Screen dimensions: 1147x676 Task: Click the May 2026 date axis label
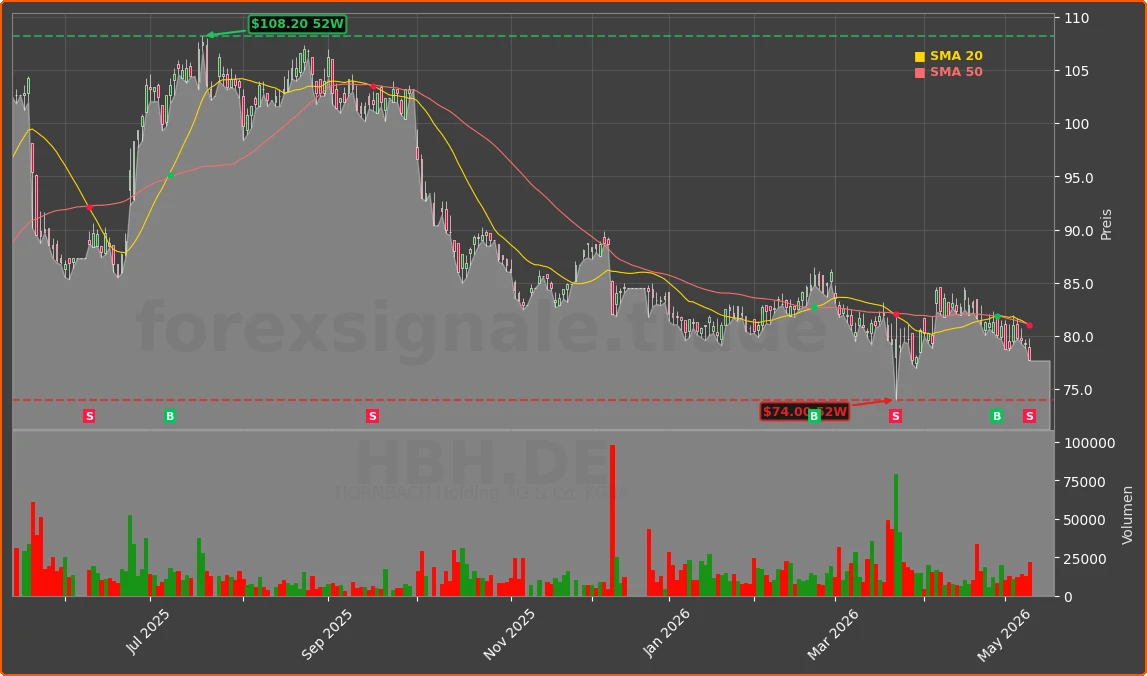tap(1004, 634)
